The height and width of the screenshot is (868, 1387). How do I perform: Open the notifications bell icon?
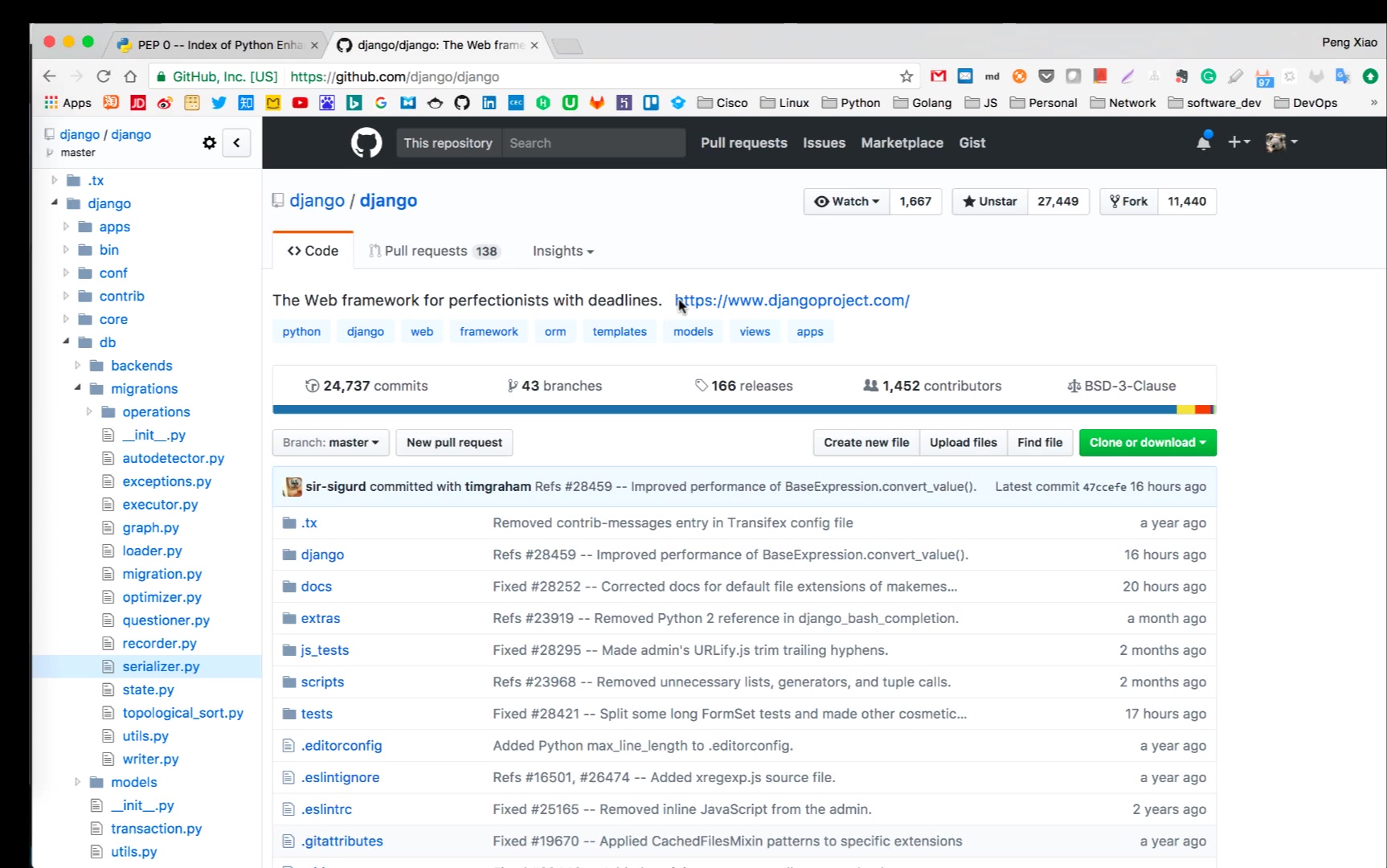click(1203, 142)
